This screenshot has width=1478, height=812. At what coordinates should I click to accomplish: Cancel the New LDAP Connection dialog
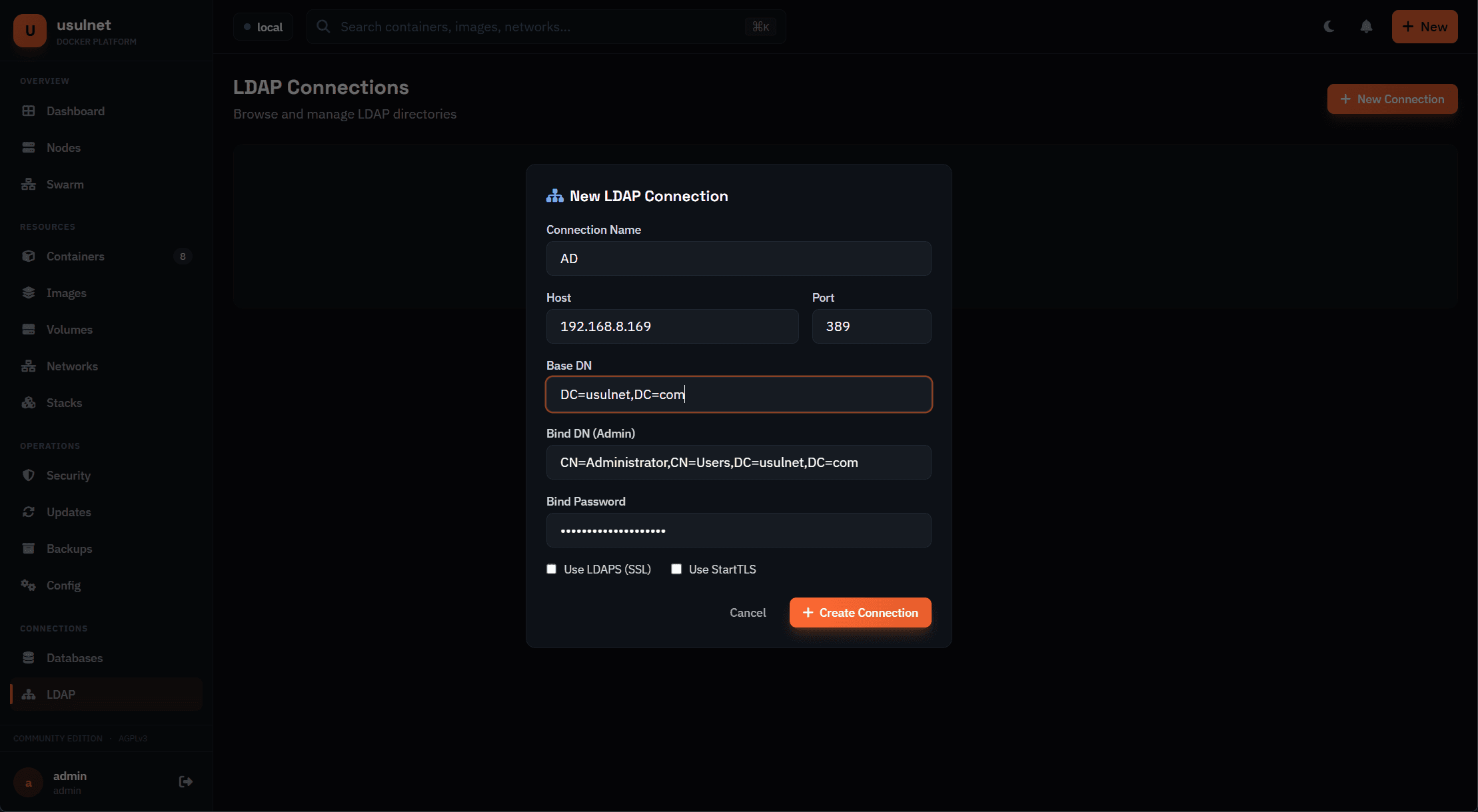[x=748, y=612]
